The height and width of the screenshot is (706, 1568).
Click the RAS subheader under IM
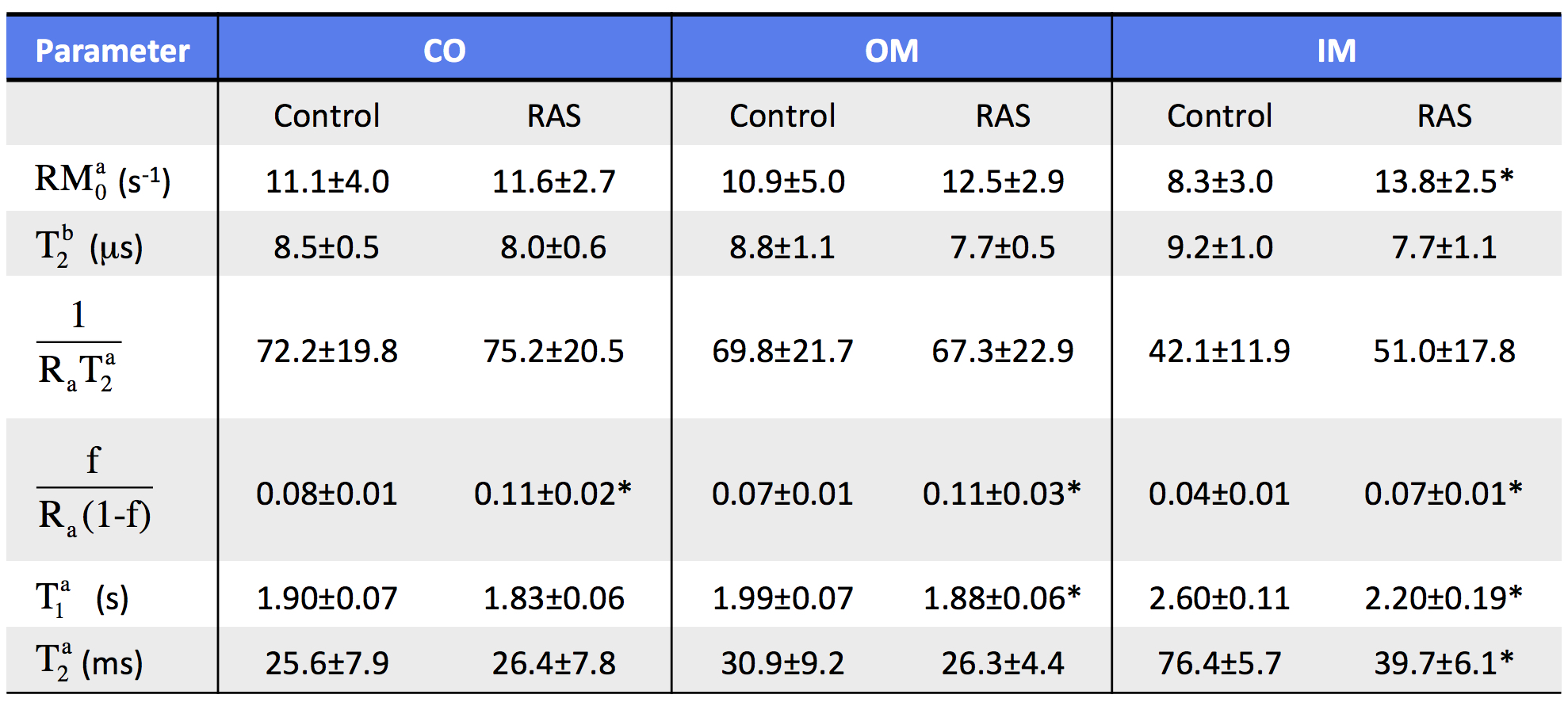1444,116
